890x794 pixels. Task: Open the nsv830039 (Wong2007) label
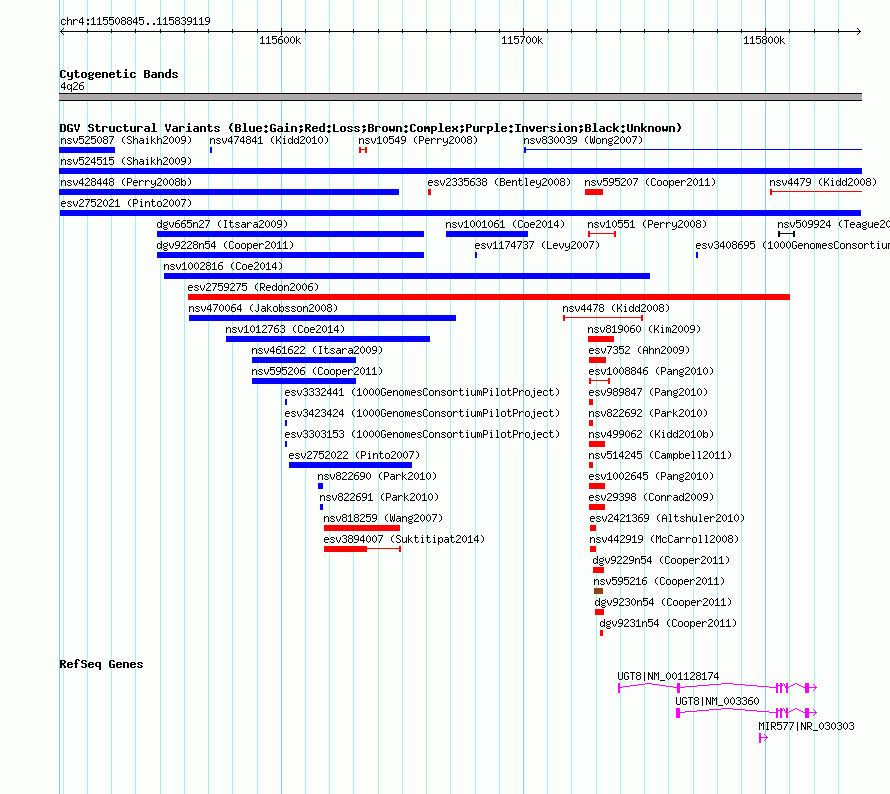tap(583, 140)
